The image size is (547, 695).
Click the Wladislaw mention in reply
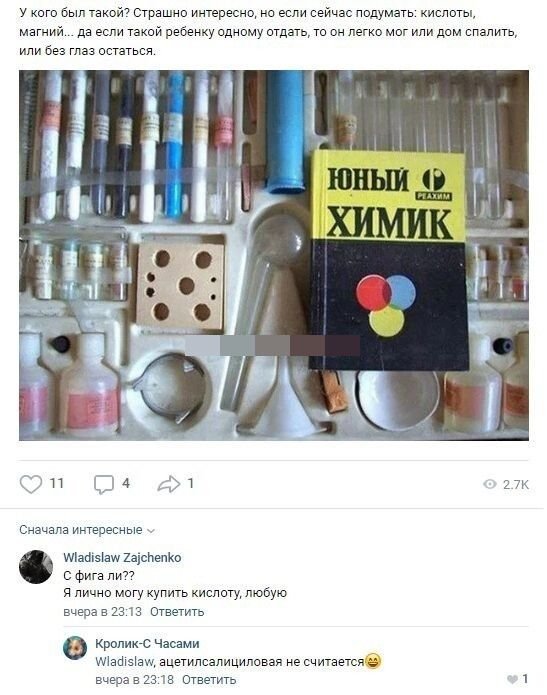pos(124,662)
